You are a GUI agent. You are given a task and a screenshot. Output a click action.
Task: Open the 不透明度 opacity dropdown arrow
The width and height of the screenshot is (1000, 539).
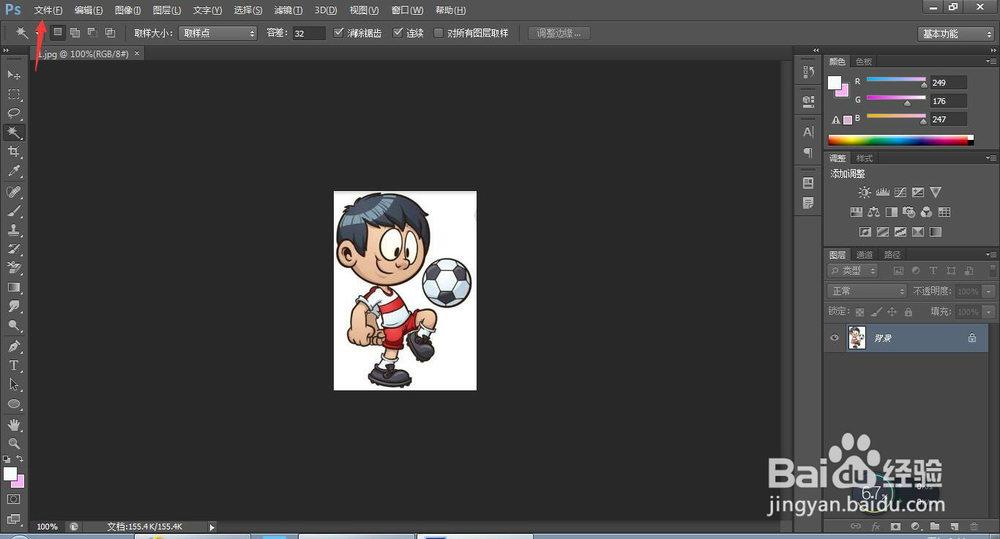click(x=989, y=291)
